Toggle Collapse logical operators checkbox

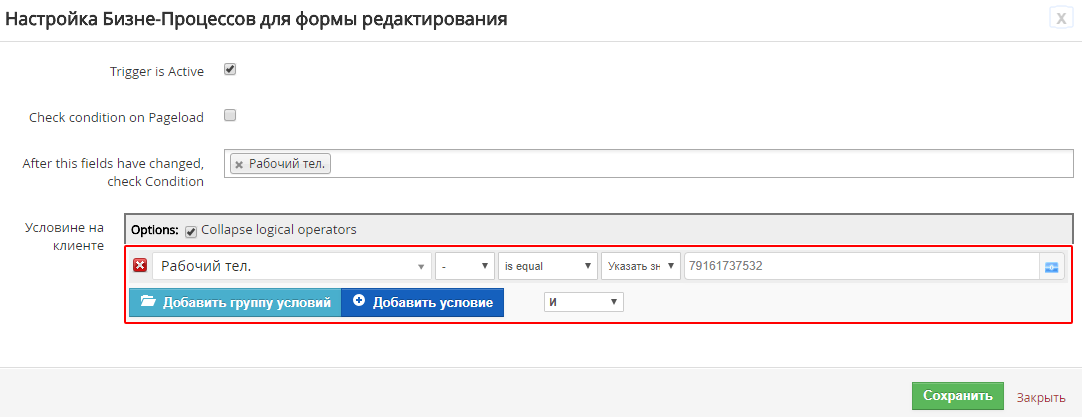coord(191,230)
